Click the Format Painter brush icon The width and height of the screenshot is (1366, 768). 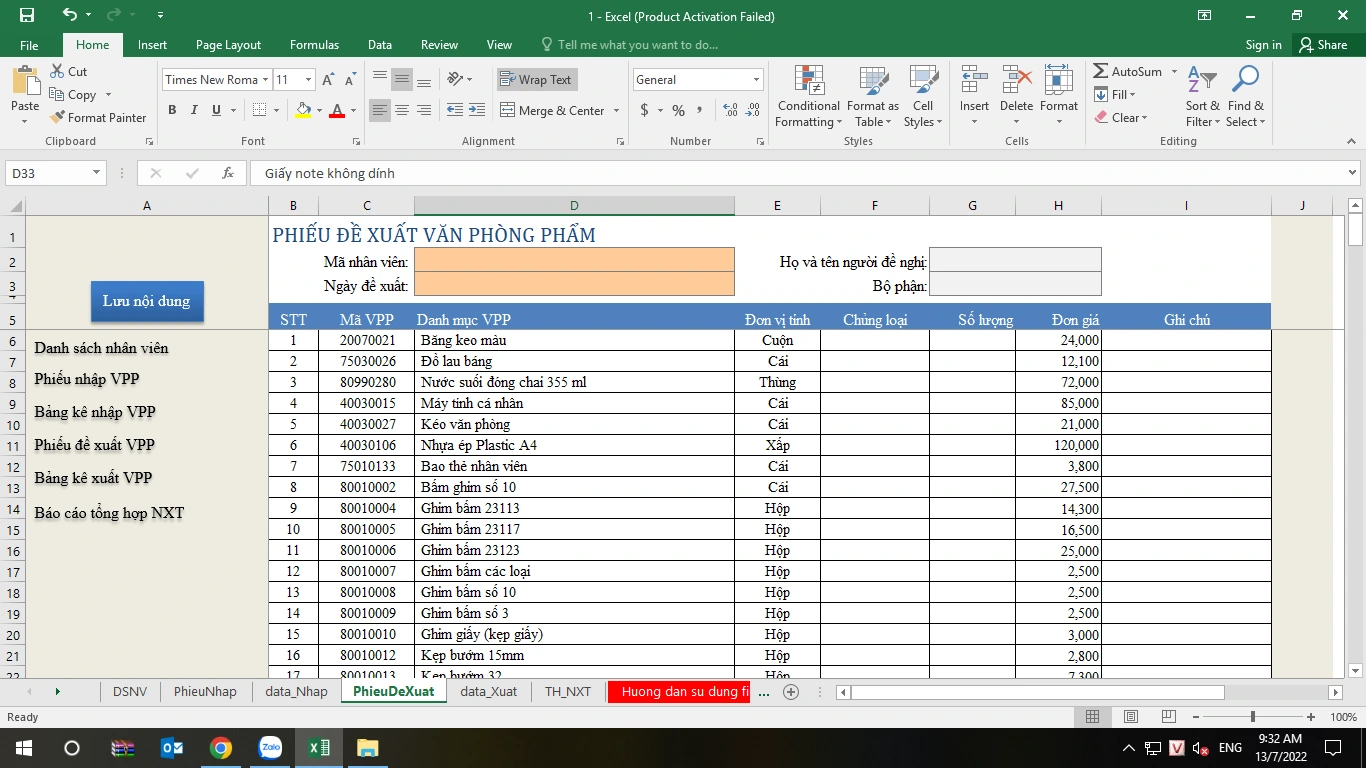(57, 117)
